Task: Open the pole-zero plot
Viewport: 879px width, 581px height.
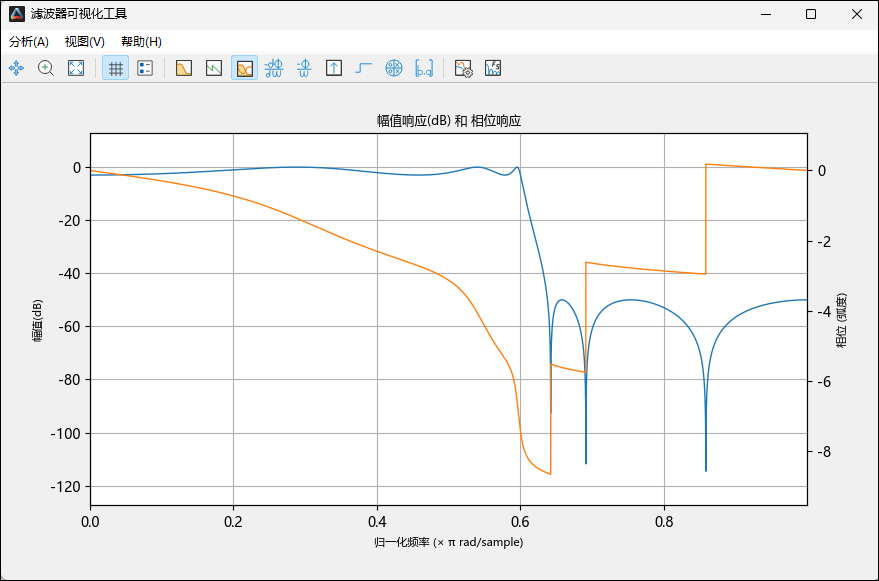Action: pos(394,68)
